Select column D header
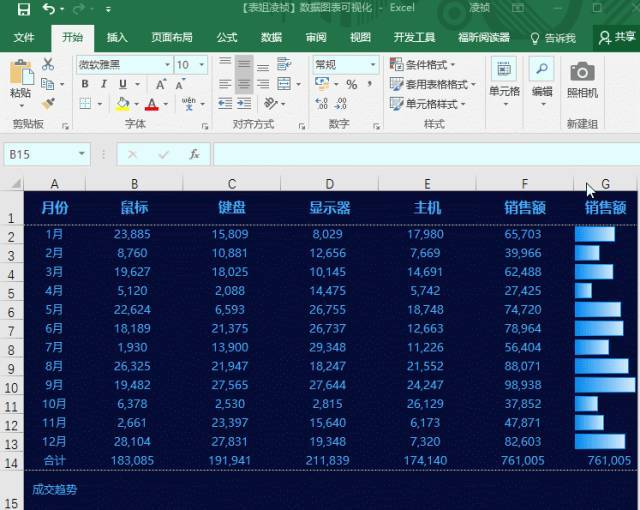This screenshot has height=510, width=640. [329, 184]
